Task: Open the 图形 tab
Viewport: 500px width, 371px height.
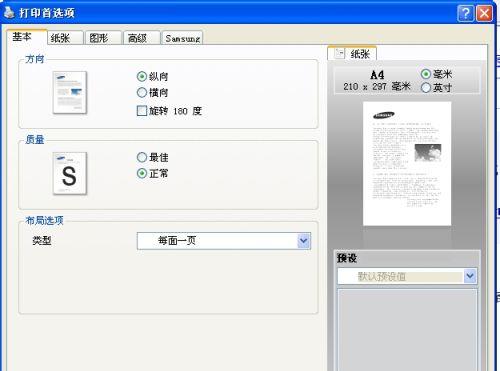Action: point(103,38)
